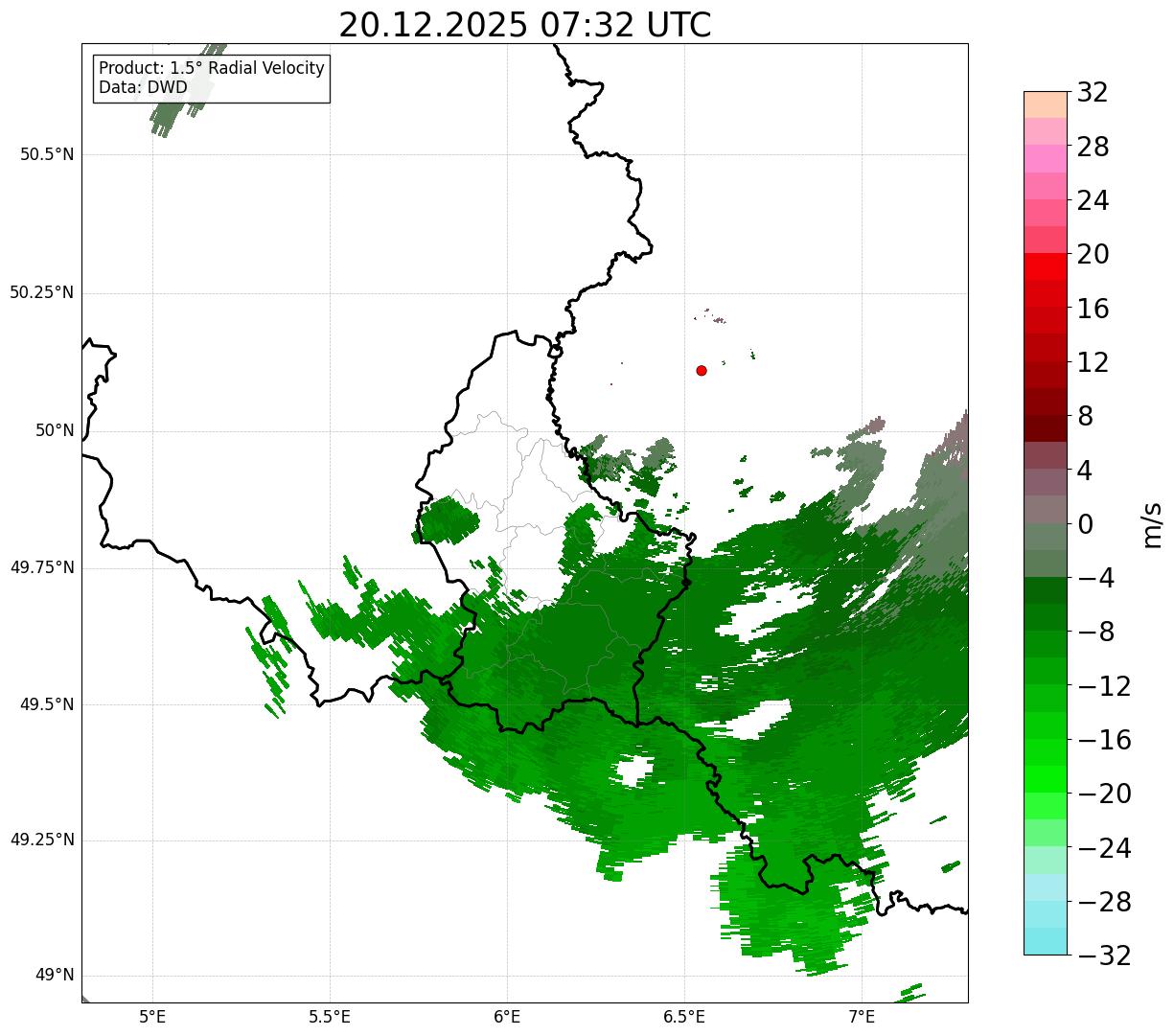Click the colorbar tick label 4
Screen dimensions: 1174x1036
tap(1085, 470)
